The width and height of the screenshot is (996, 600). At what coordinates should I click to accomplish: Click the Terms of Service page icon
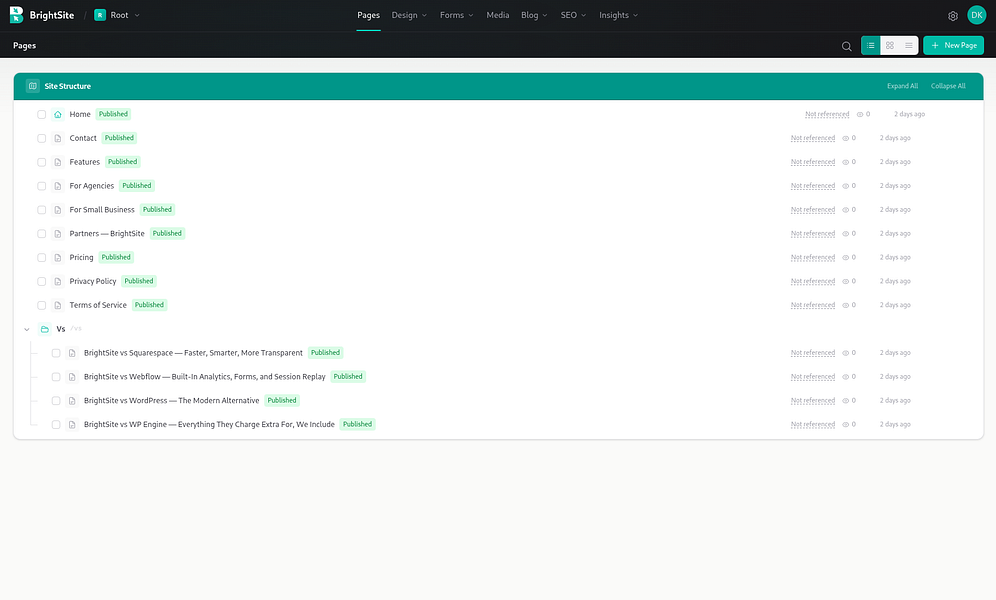pyautogui.click(x=58, y=305)
